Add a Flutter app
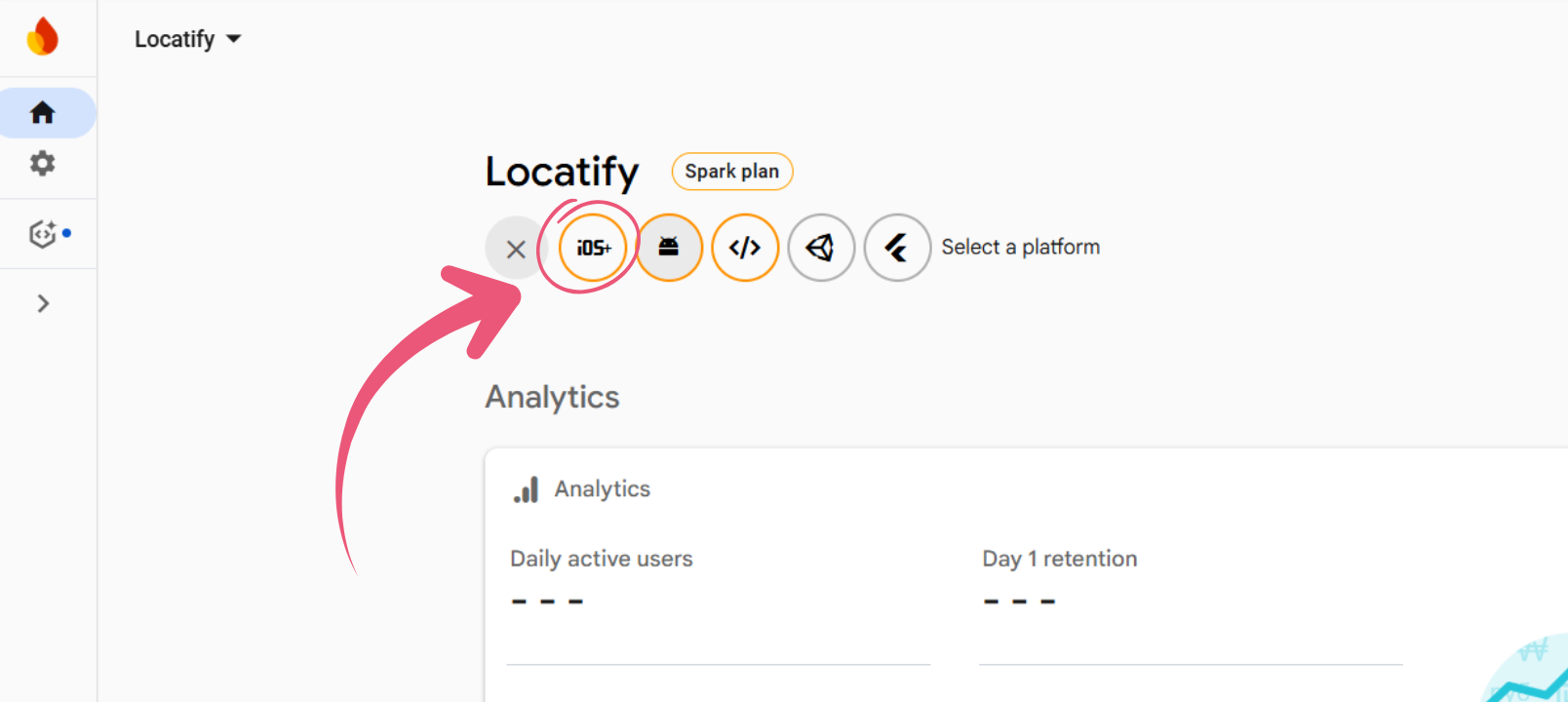 (x=897, y=248)
